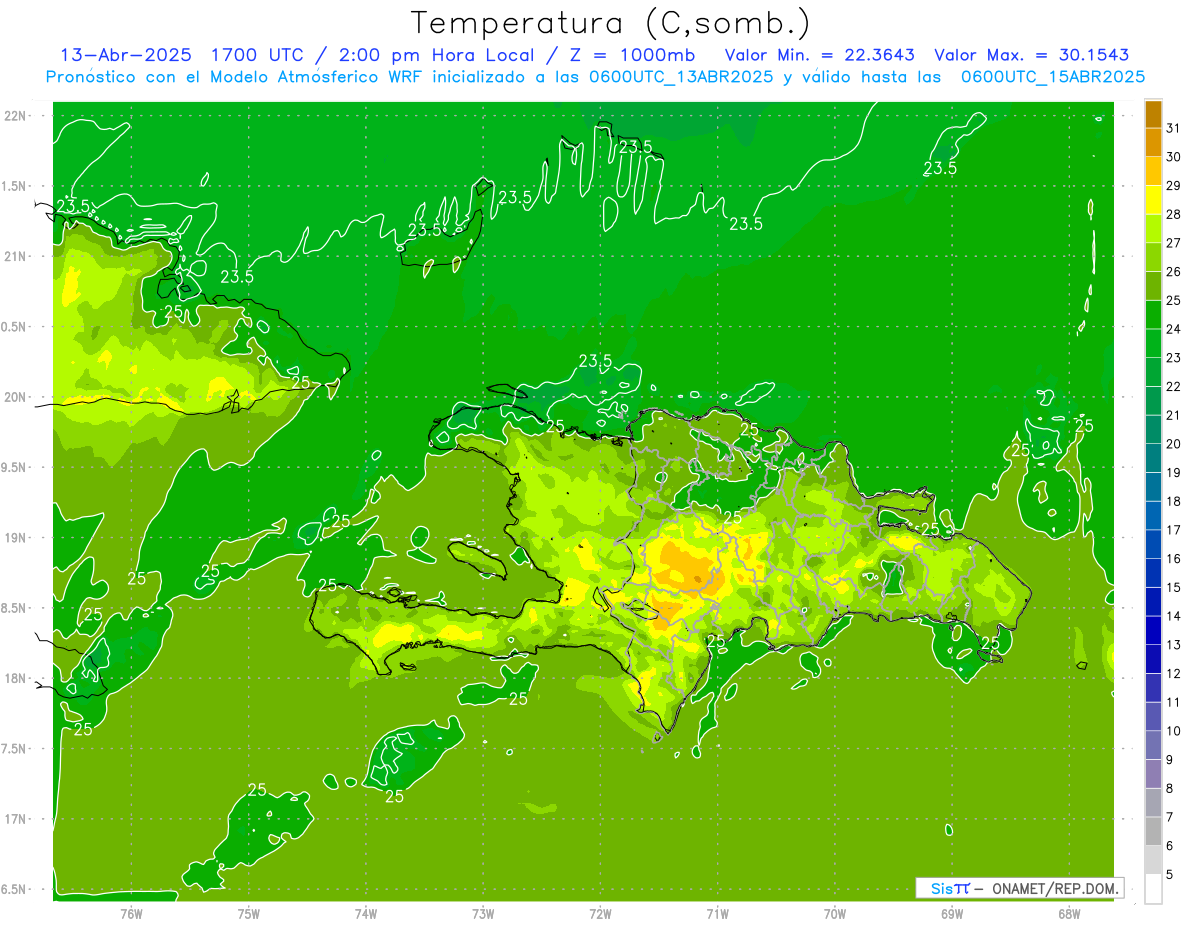Click the colorbar value '27'
The width and height of the screenshot is (1200, 927).
[1173, 243]
